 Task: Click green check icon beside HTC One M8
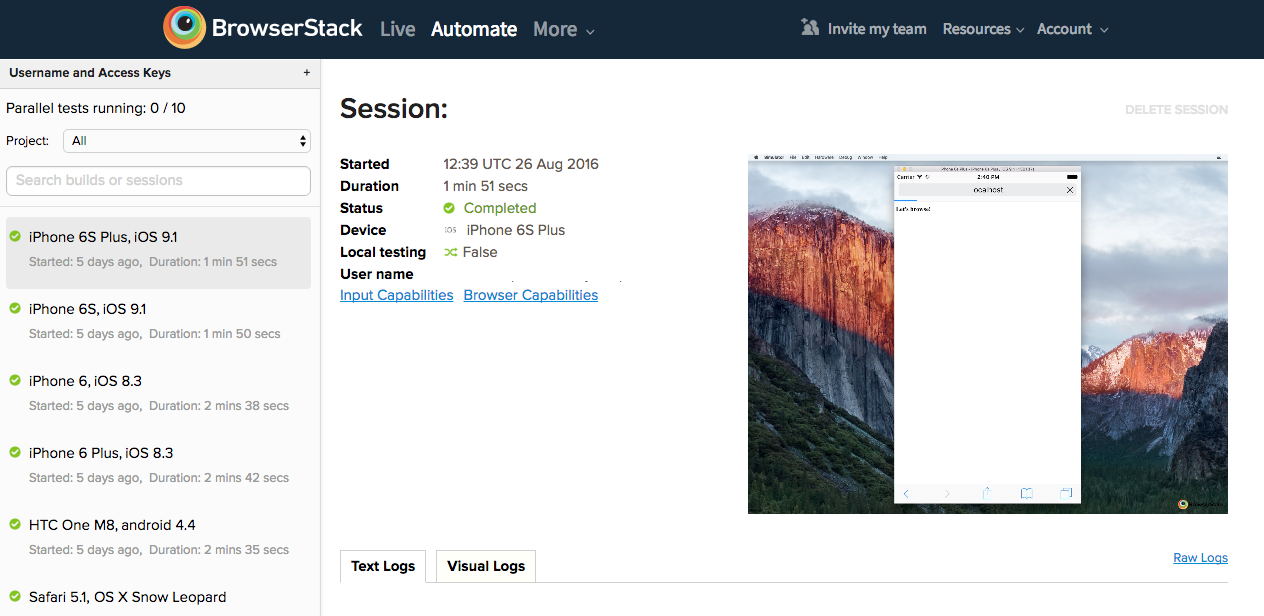(15, 524)
